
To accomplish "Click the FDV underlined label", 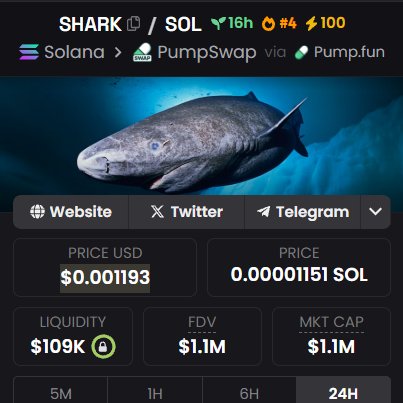I will coord(202,323).
